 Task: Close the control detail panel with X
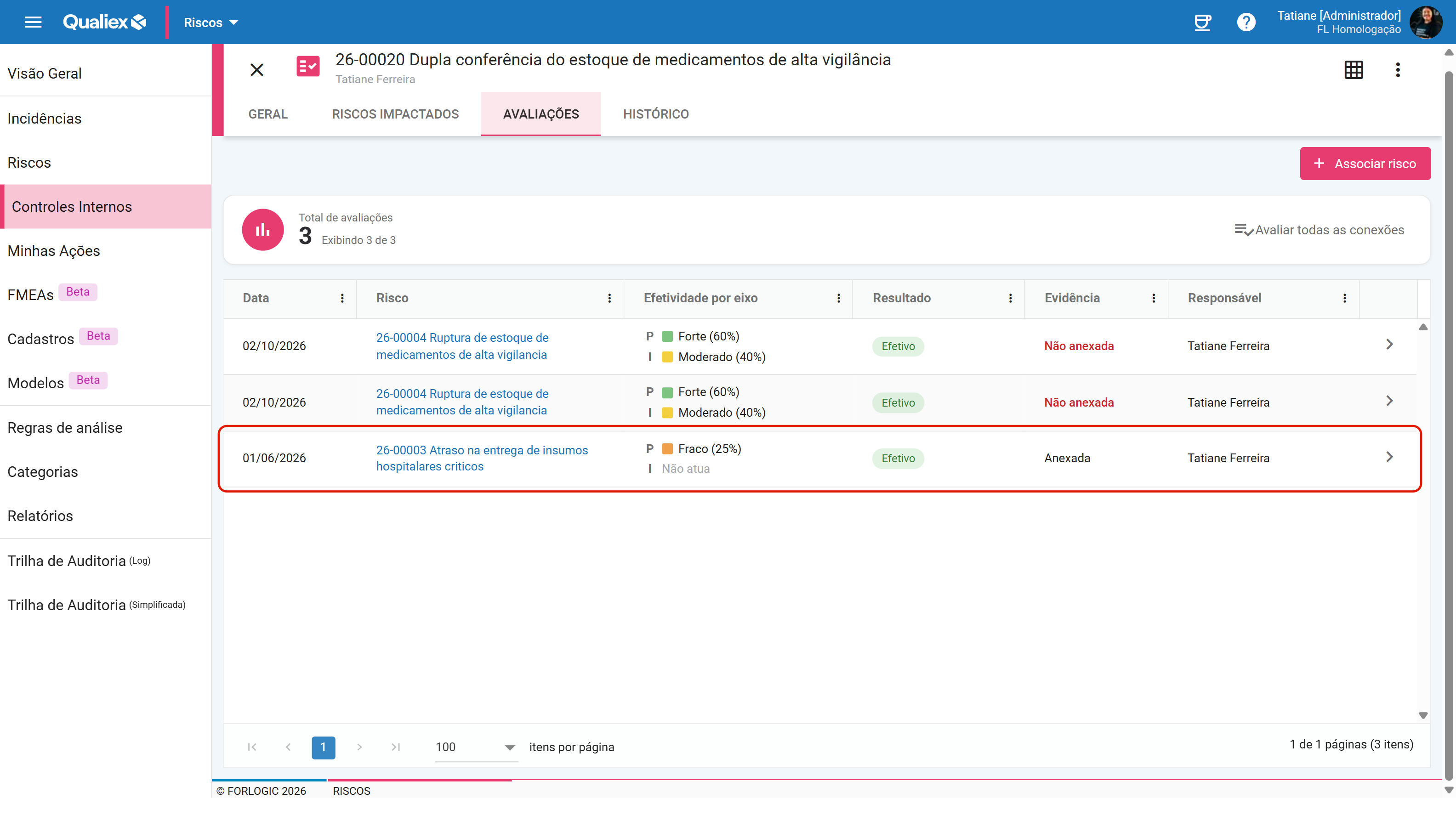pyautogui.click(x=257, y=70)
